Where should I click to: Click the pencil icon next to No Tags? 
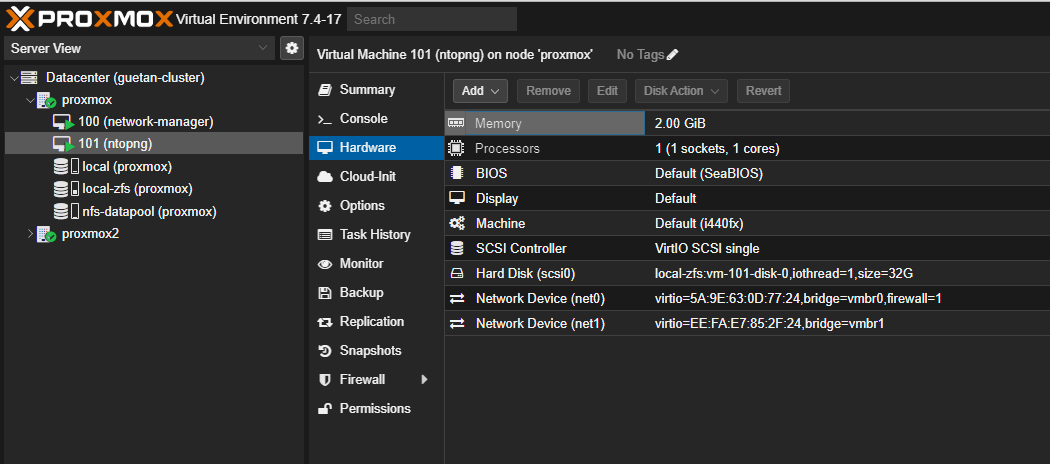tap(672, 54)
